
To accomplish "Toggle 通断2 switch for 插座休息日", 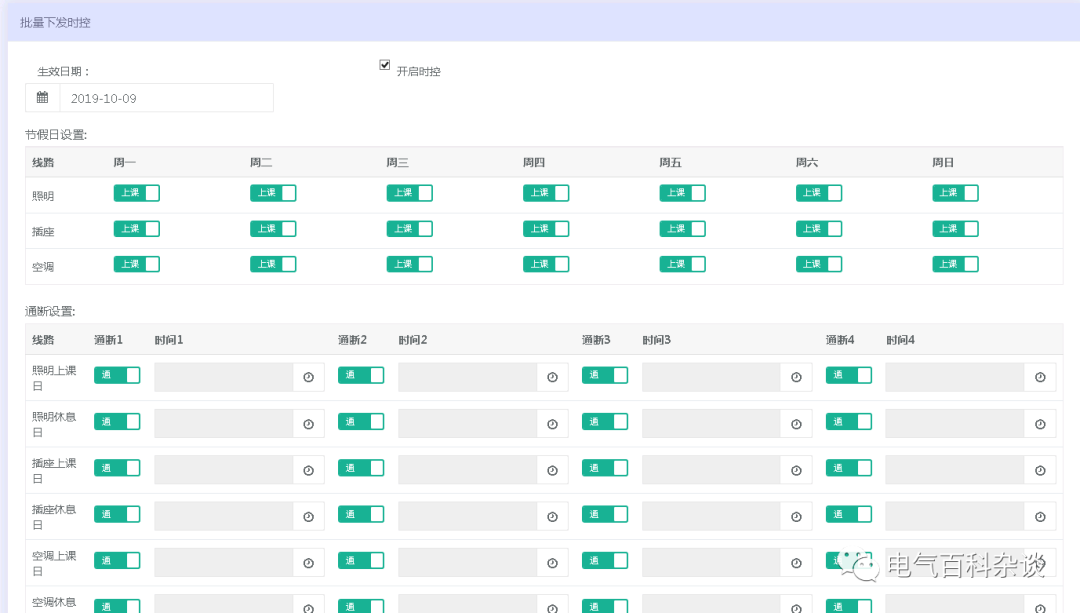I will pyautogui.click(x=361, y=514).
